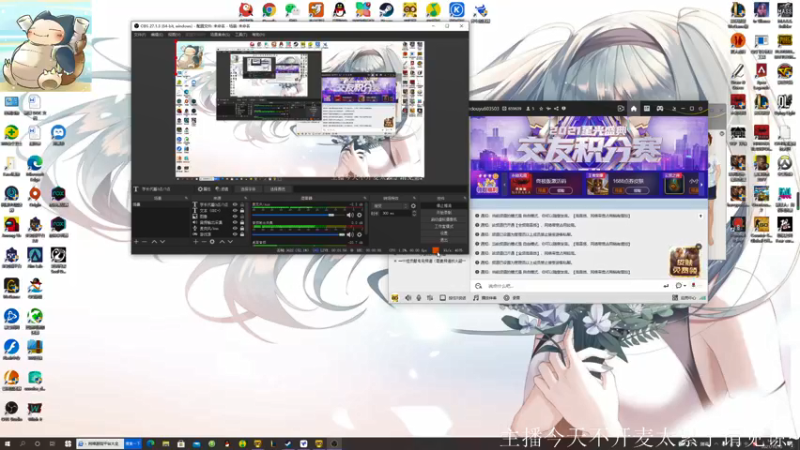Click Scene Transitions panel pop-out icon
The width and height of the screenshot is (800, 450).
tap(414, 198)
